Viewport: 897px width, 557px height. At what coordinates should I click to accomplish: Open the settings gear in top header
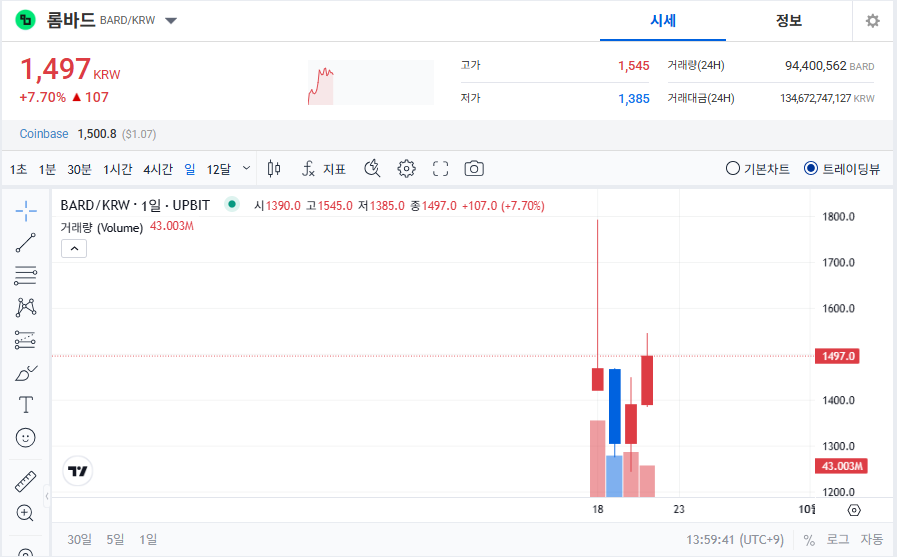point(872,21)
